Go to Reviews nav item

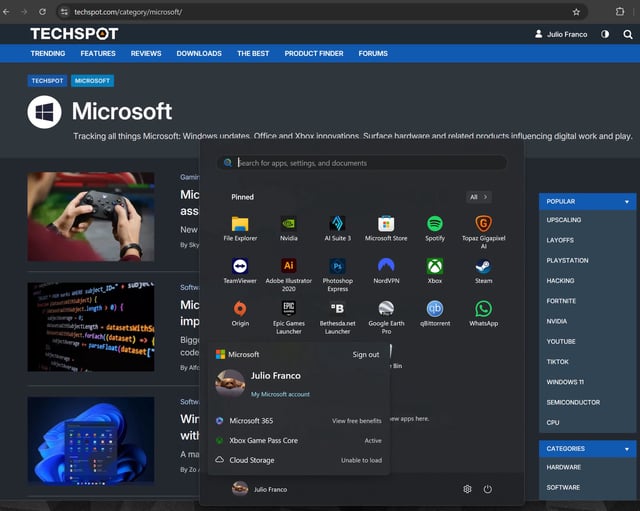(x=146, y=53)
